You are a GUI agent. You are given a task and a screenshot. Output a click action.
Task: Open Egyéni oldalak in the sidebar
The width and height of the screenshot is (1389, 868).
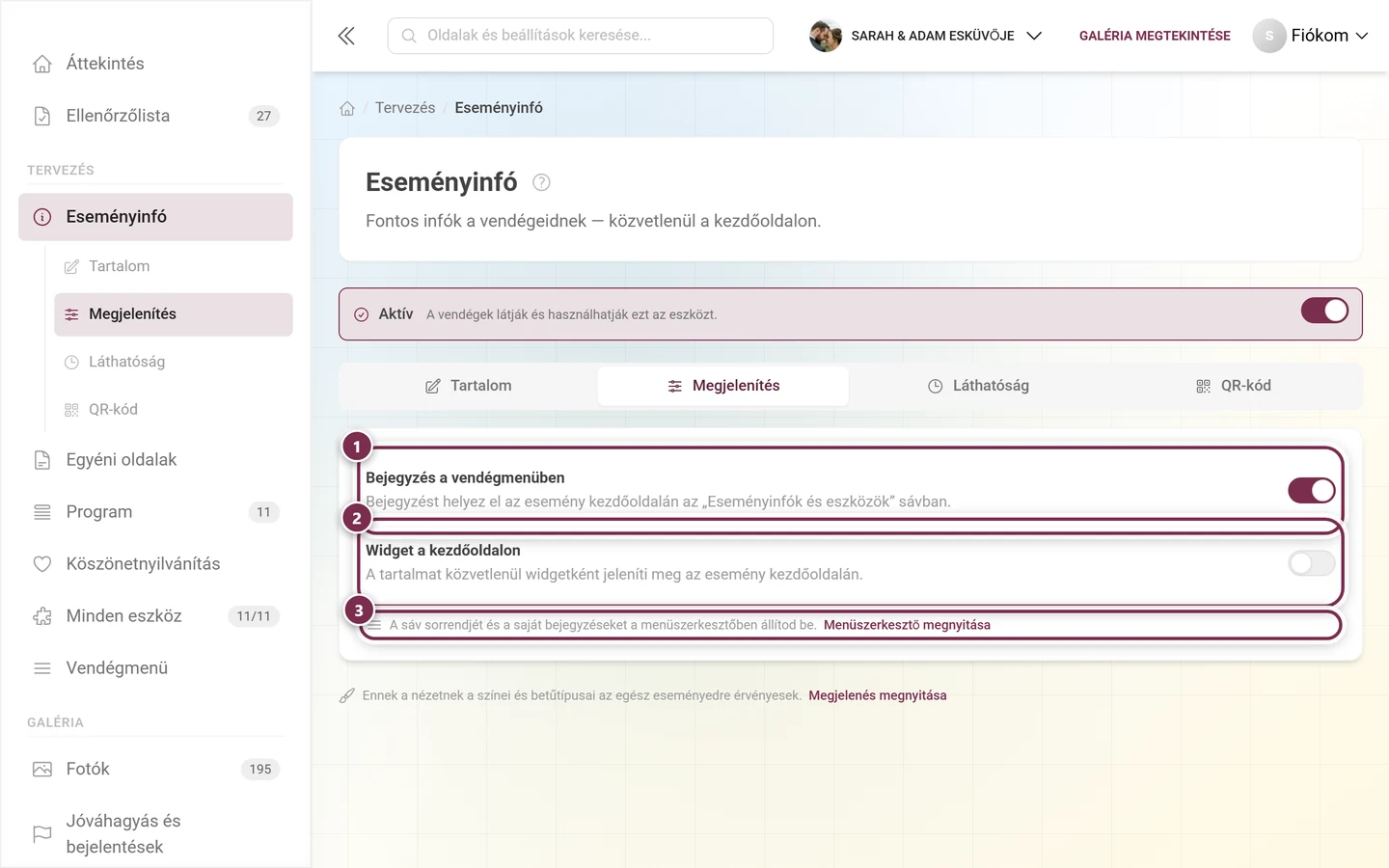(155, 460)
